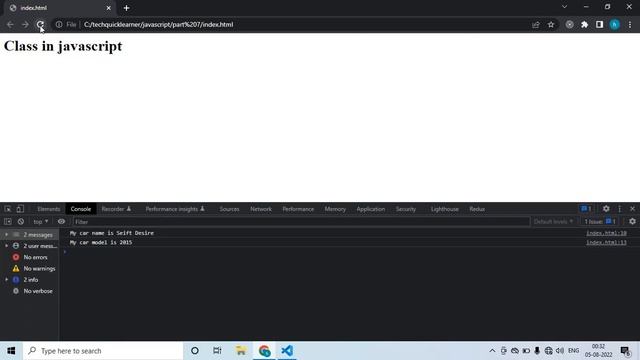Select No errors filter

(29, 257)
